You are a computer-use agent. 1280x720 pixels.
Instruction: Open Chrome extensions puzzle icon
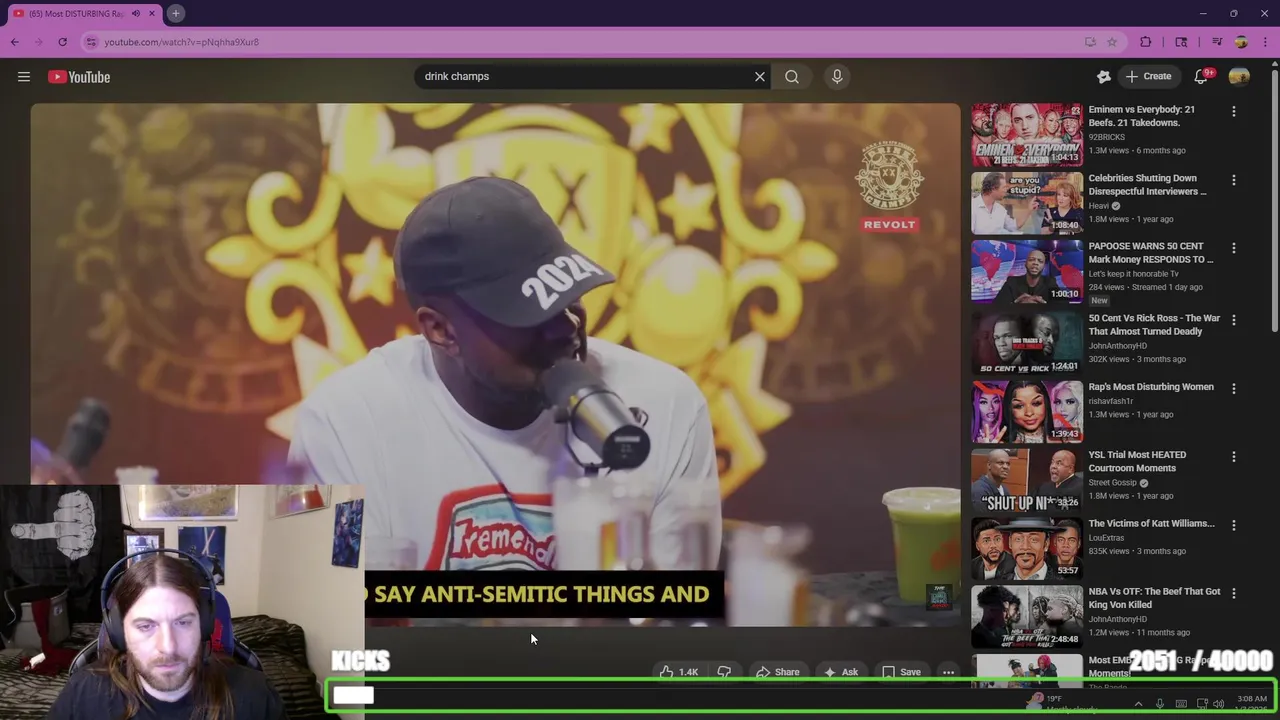pyautogui.click(x=1146, y=42)
